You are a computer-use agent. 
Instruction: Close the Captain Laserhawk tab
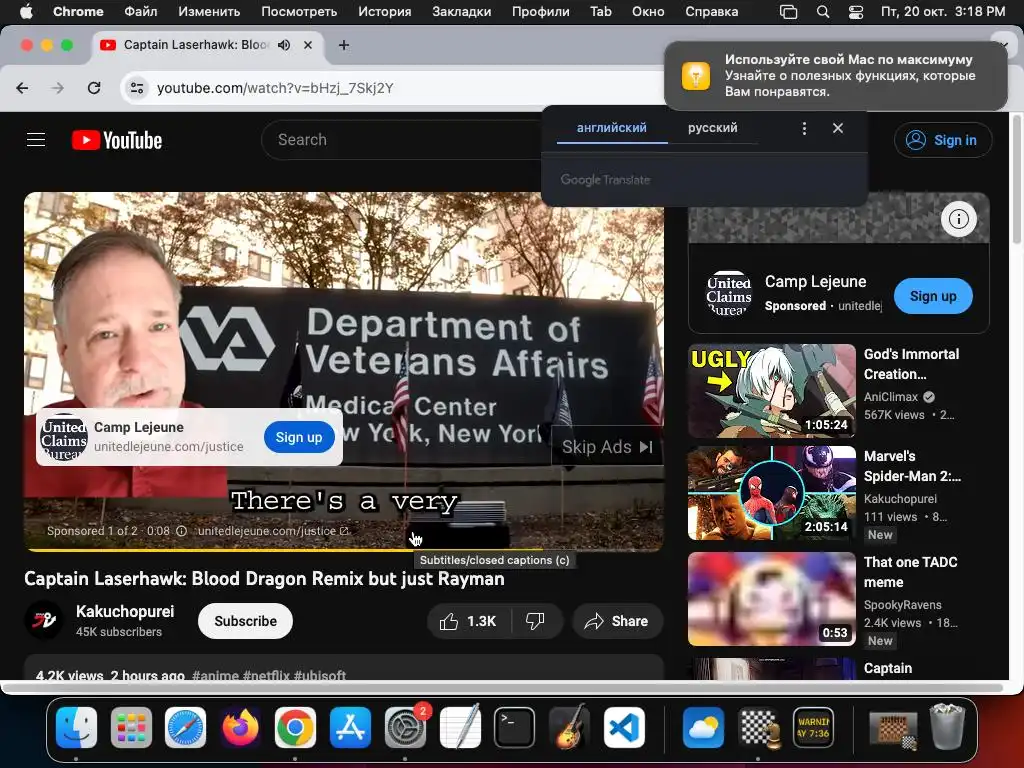(308, 45)
